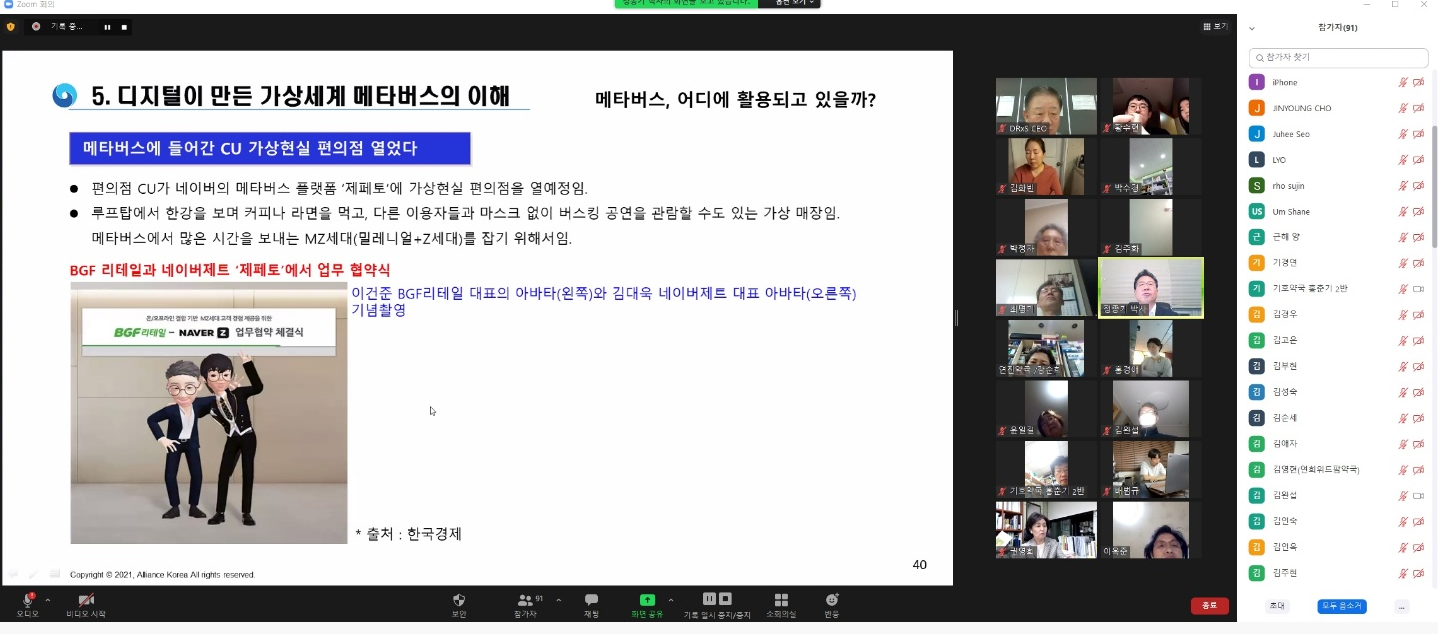Toggle the video-off icon for Um Shane
This screenshot has height=634, width=1438.
pyautogui.click(x=1418, y=212)
